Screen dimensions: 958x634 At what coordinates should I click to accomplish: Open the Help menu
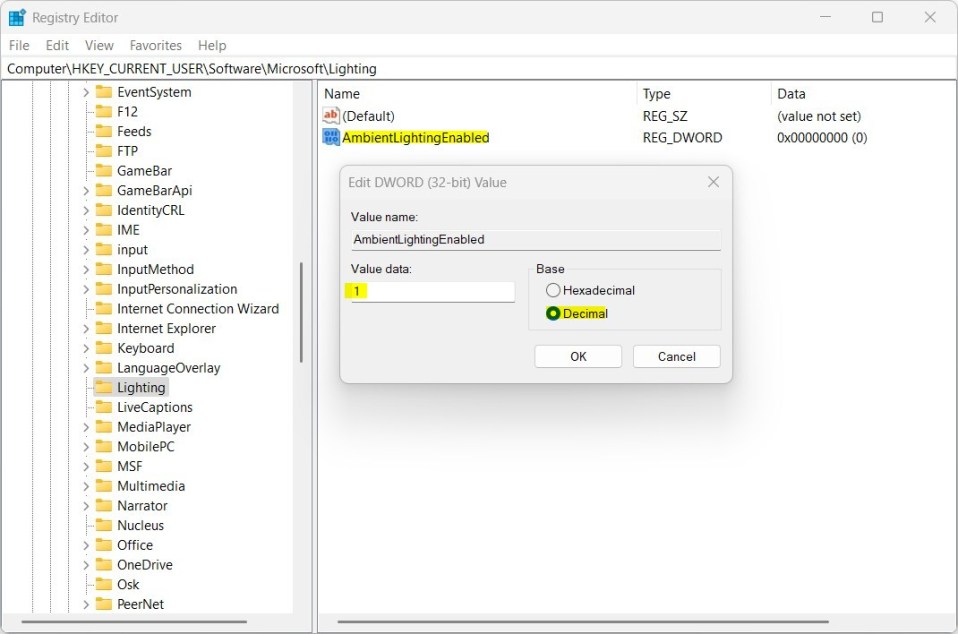pyautogui.click(x=212, y=45)
